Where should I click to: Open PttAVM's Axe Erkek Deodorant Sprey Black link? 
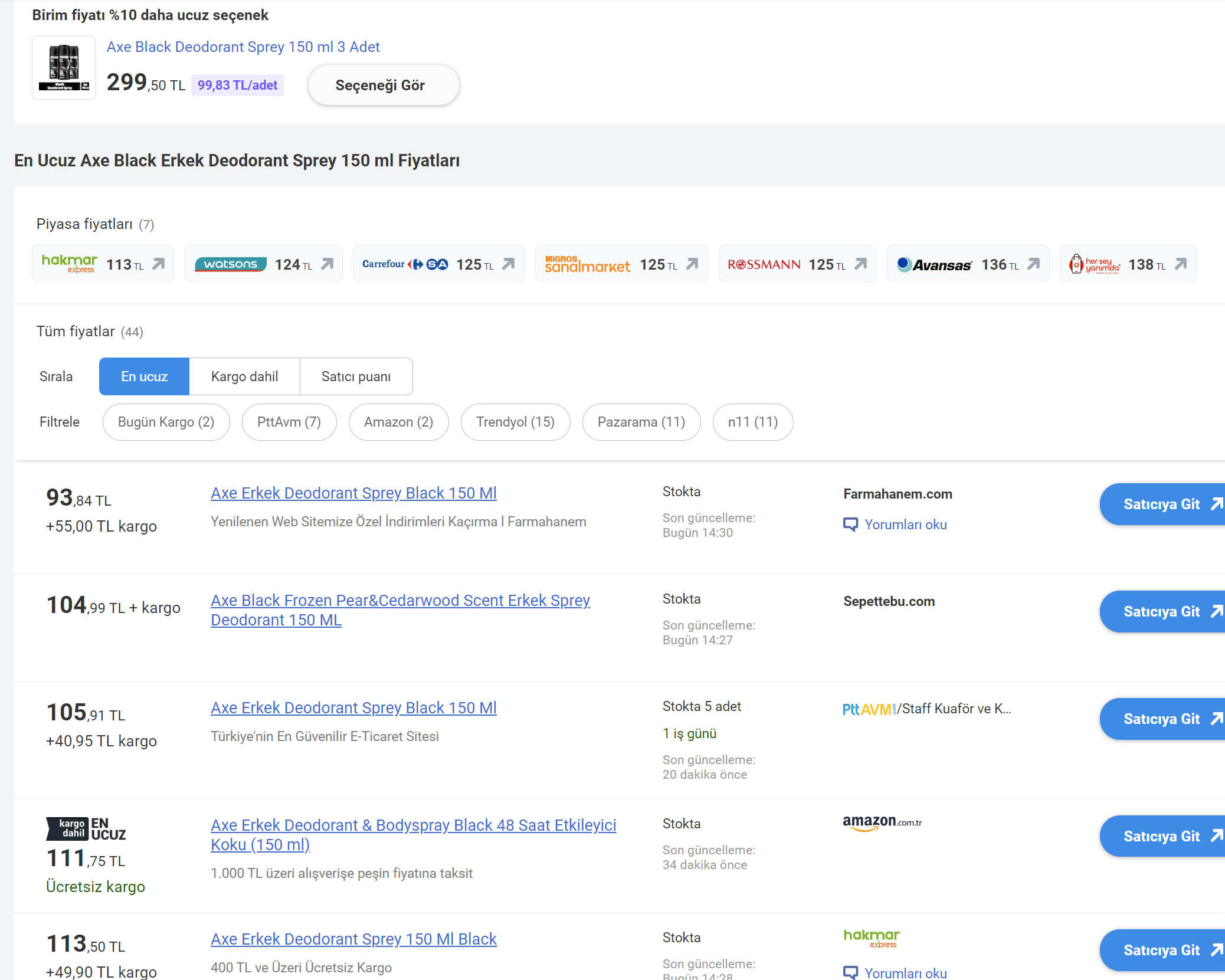[353, 708]
